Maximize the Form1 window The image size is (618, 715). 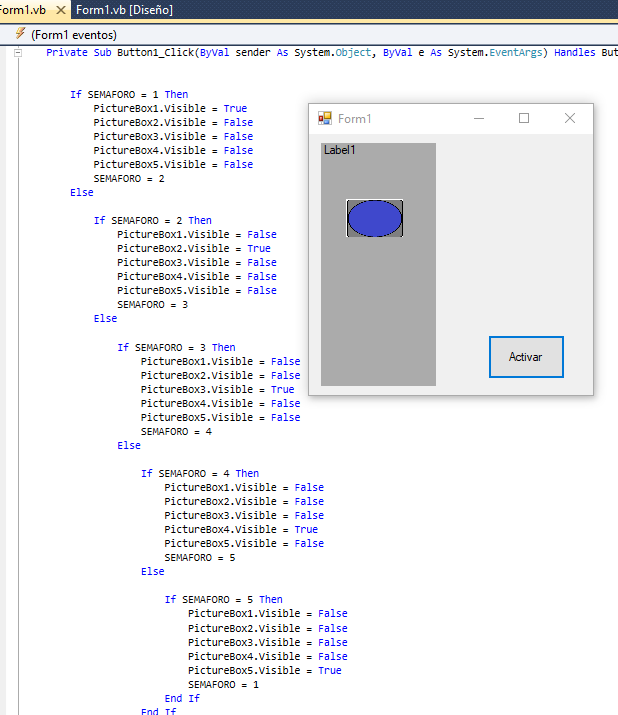pyautogui.click(x=524, y=119)
